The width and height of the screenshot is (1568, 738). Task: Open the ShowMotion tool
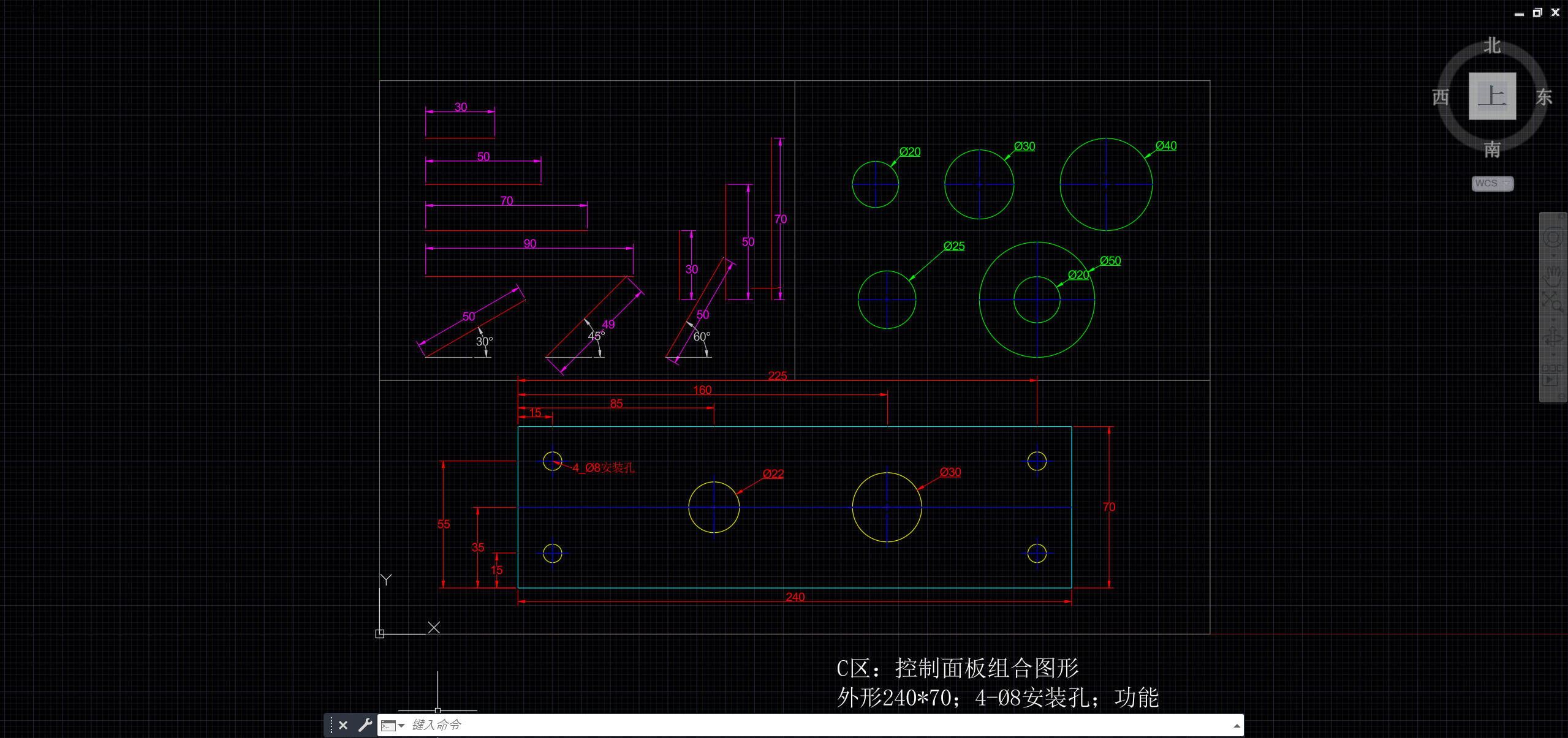[x=1553, y=375]
